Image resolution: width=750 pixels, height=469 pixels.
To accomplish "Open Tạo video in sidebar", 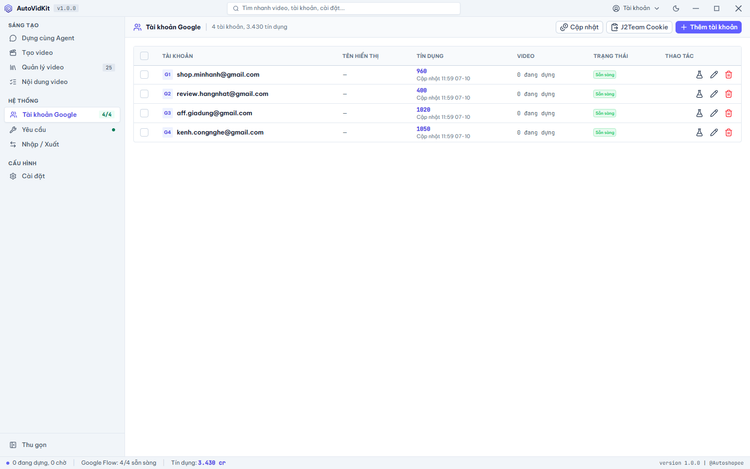I will tap(62, 53).
